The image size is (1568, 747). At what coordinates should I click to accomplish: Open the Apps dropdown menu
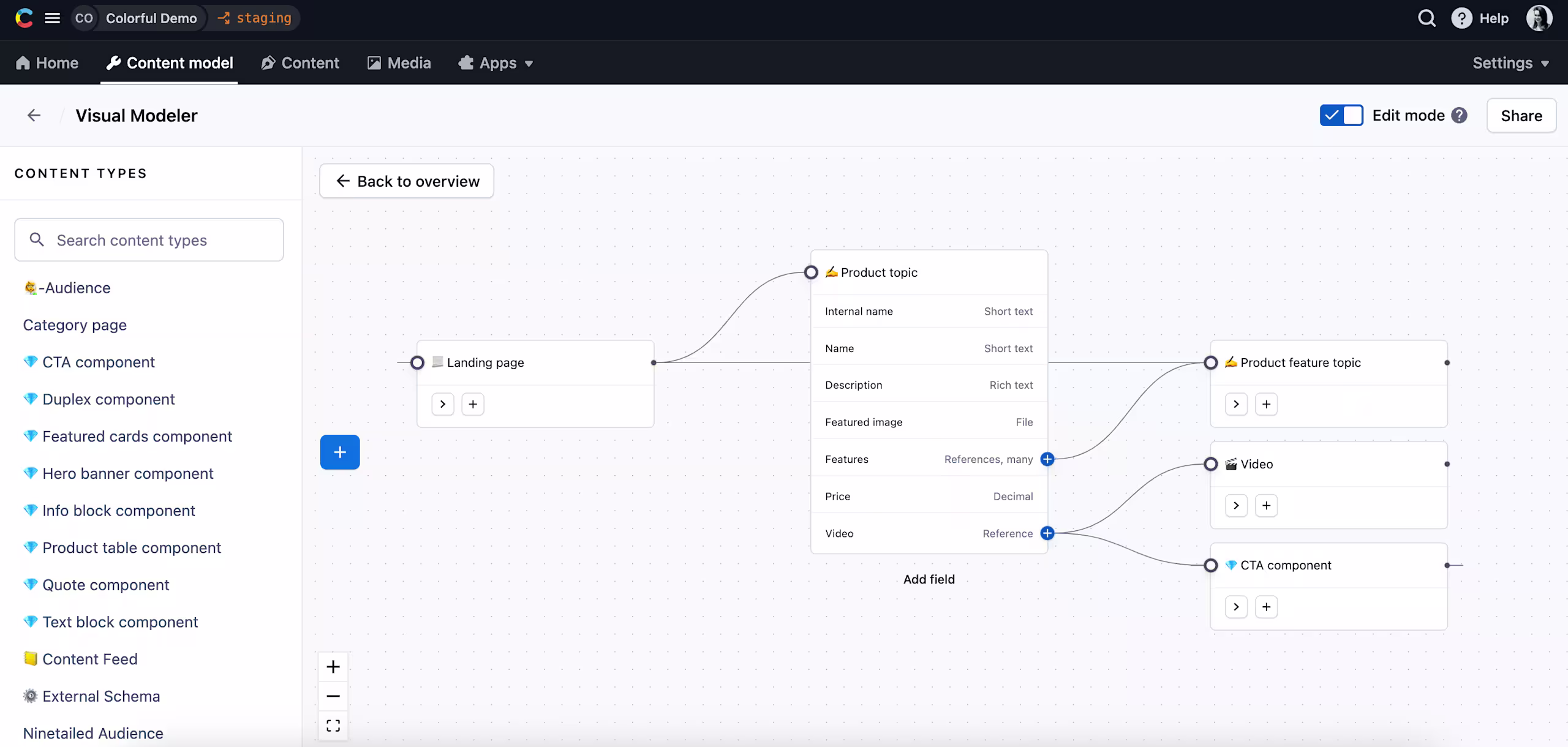coord(496,63)
